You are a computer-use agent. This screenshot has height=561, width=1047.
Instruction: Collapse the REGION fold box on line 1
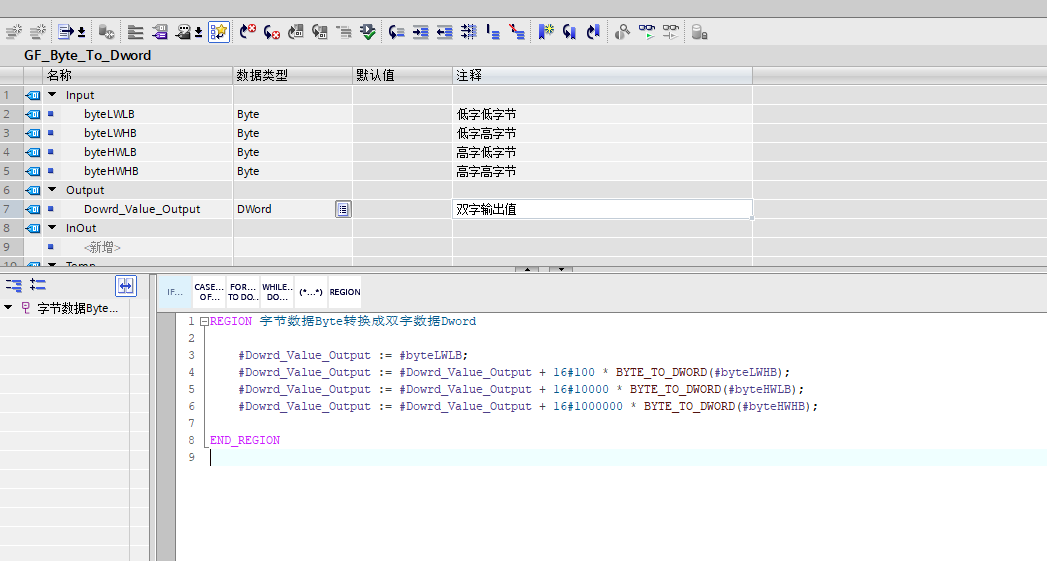click(204, 322)
